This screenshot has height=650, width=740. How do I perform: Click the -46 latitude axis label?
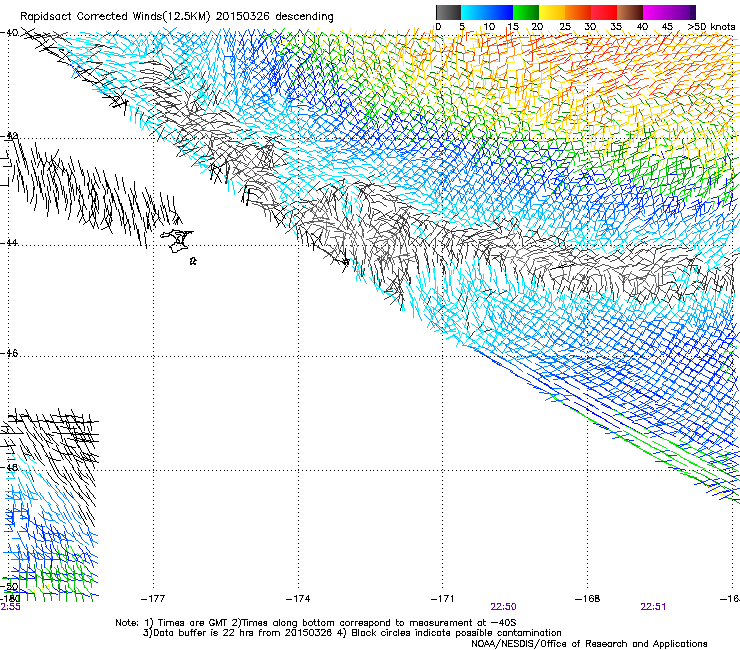(9, 353)
